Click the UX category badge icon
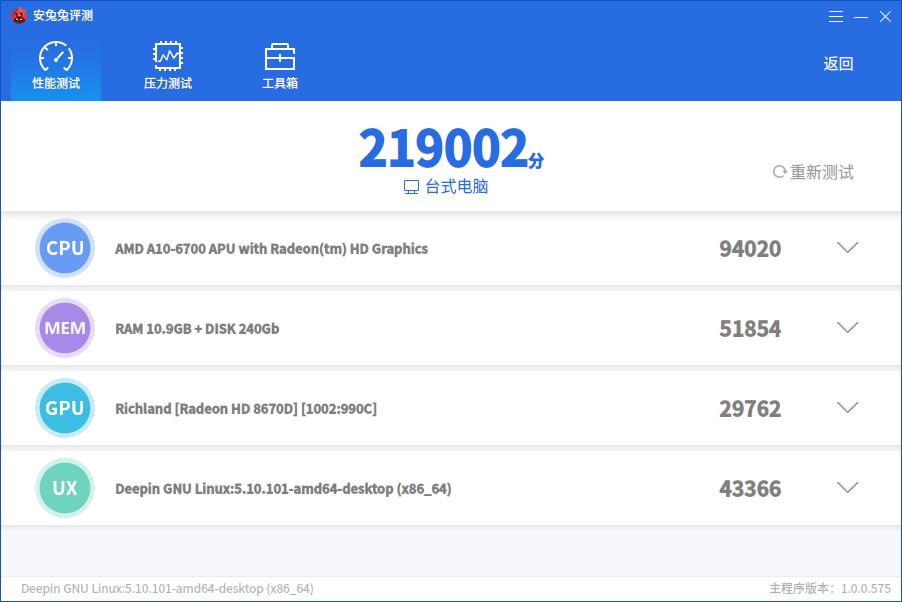This screenshot has width=902, height=602. pyautogui.click(x=65, y=488)
